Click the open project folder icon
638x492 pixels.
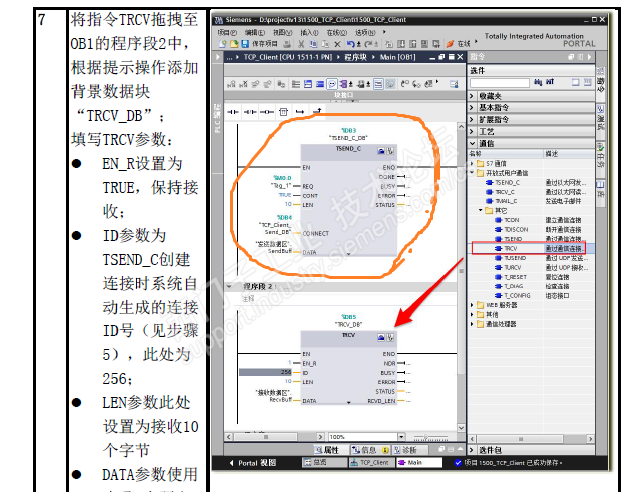tap(234, 44)
